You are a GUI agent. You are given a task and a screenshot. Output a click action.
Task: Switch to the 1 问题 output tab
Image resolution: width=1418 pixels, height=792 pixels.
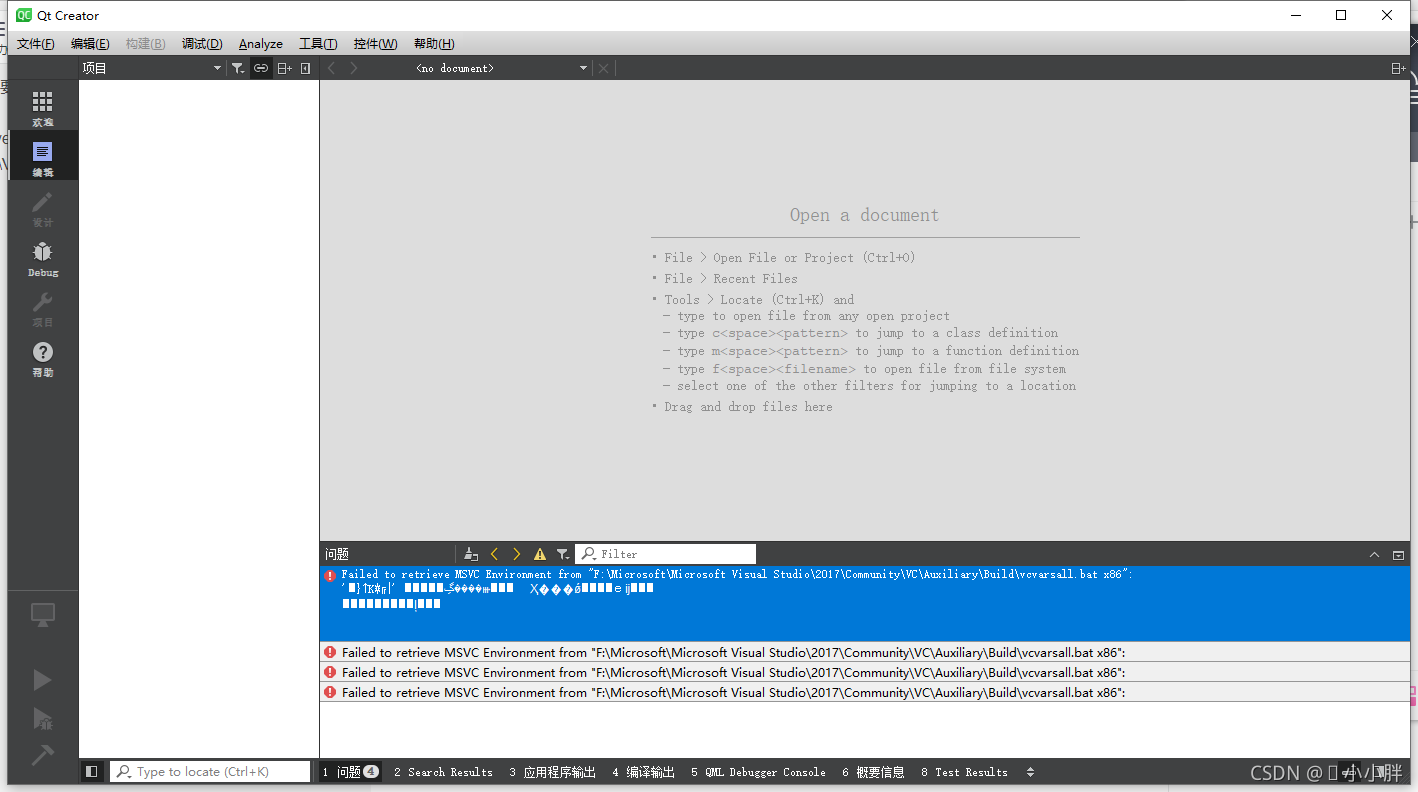coord(350,772)
